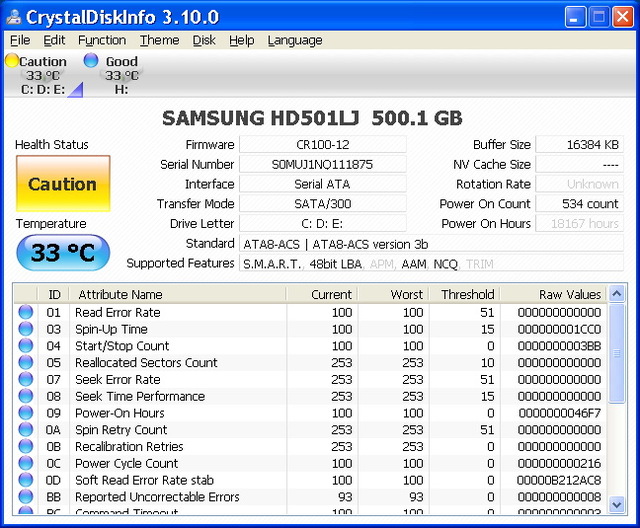Click the Serial Number field S0MUJ1NQ111875
Screen dimensions: 640x528
[322, 164]
